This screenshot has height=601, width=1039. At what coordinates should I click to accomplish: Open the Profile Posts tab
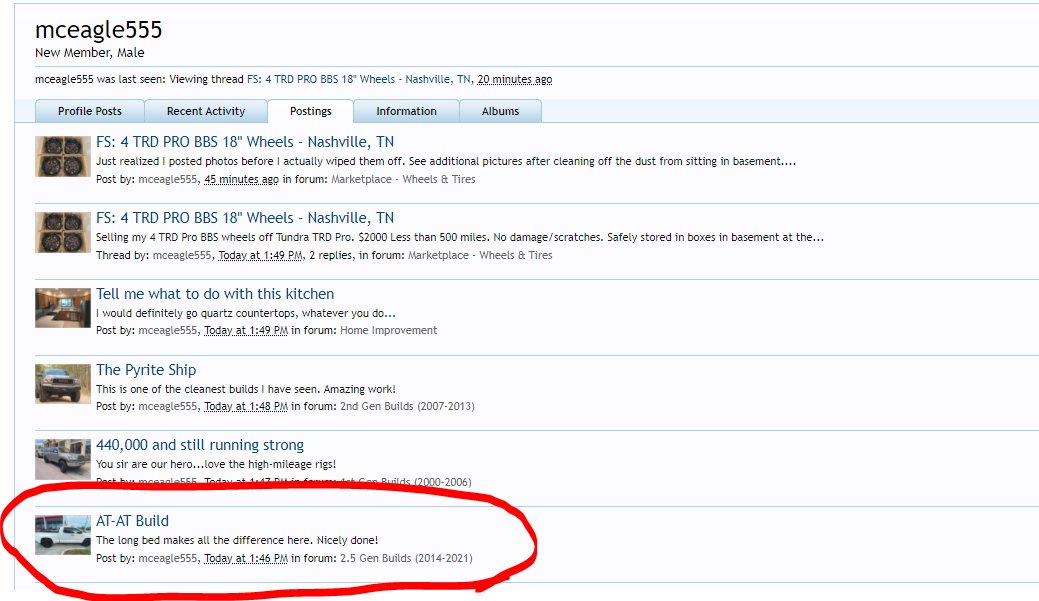coord(89,111)
